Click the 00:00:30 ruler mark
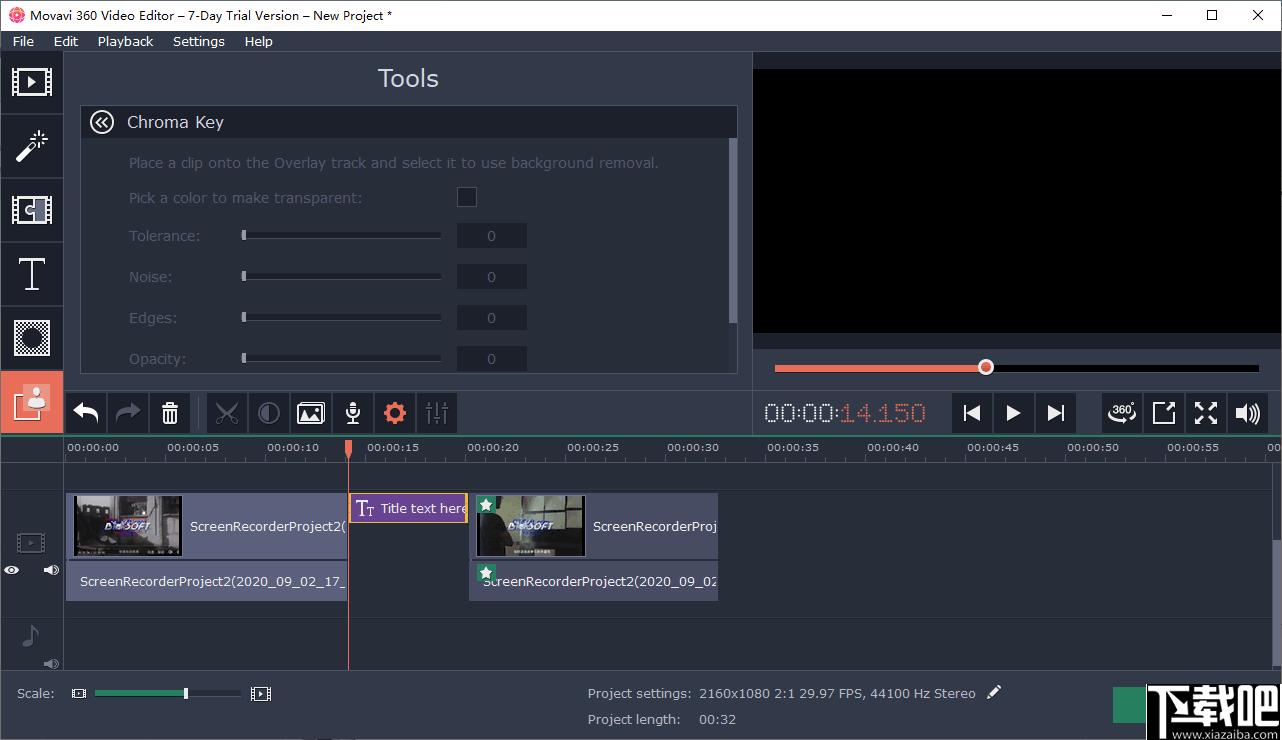The height and width of the screenshot is (740, 1282). click(x=693, y=448)
